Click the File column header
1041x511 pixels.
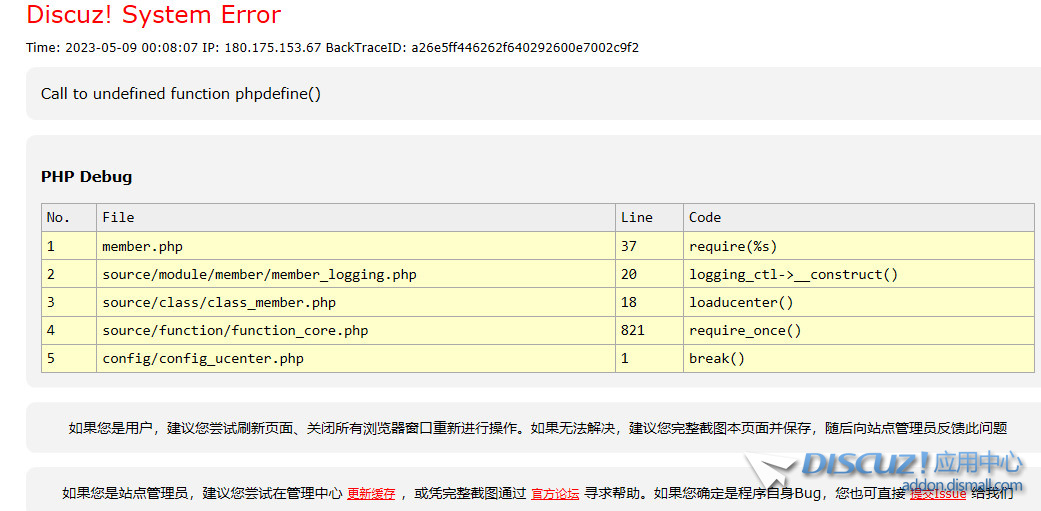pos(118,217)
